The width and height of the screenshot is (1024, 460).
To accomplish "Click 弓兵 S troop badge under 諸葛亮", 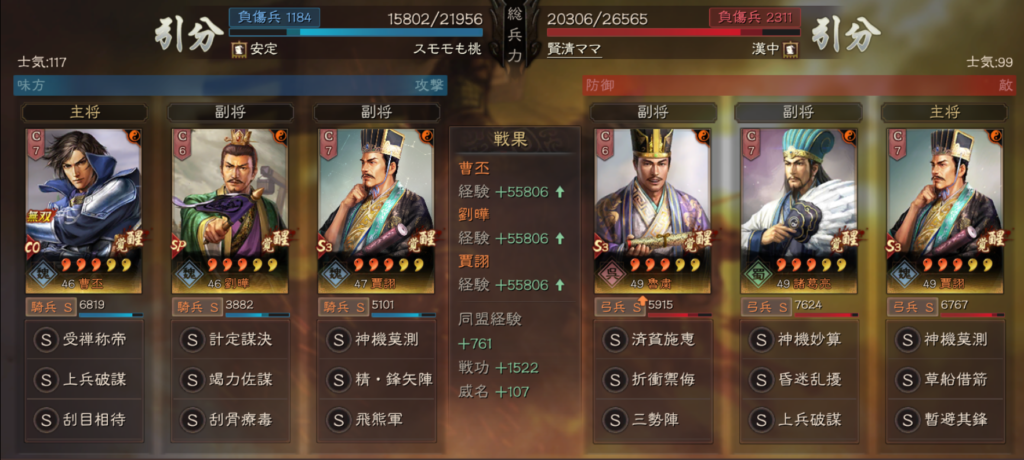I will click(x=766, y=306).
